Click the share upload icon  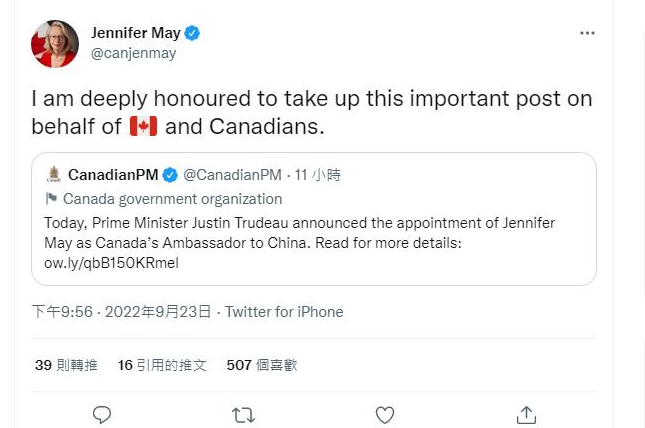(526, 413)
